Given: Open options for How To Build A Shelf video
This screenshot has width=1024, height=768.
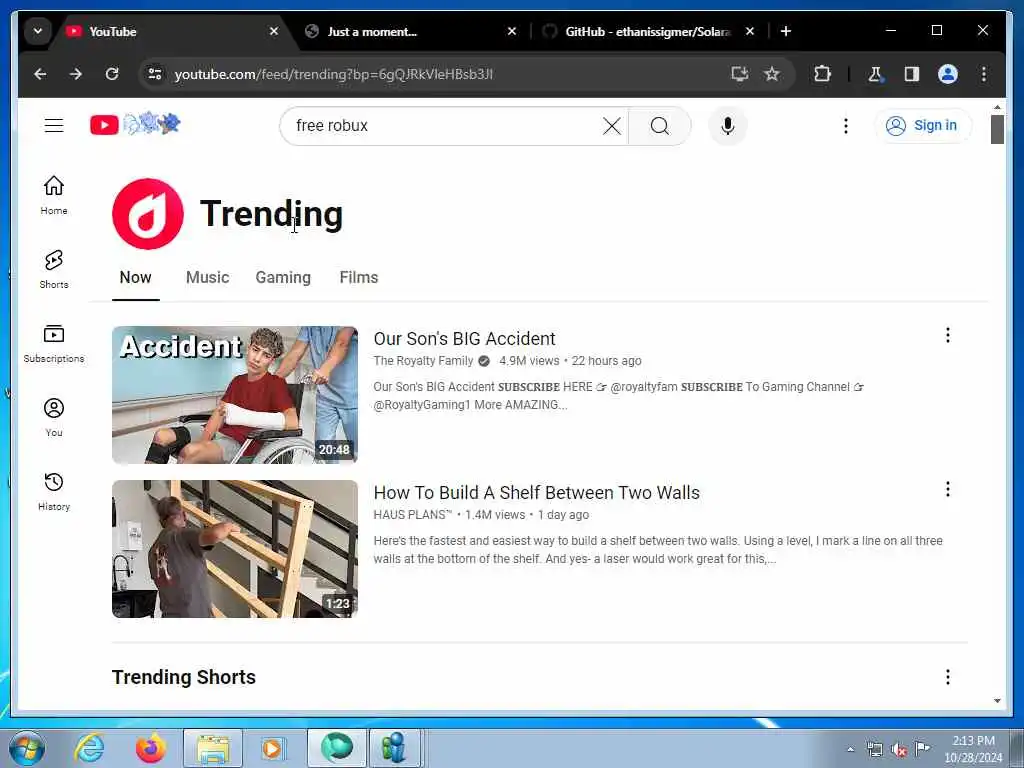Looking at the screenshot, I should [x=948, y=490].
